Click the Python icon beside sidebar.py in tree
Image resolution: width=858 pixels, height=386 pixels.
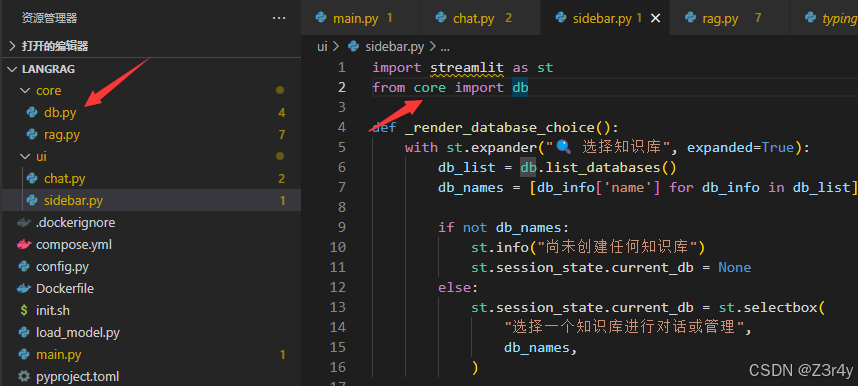click(x=32, y=200)
